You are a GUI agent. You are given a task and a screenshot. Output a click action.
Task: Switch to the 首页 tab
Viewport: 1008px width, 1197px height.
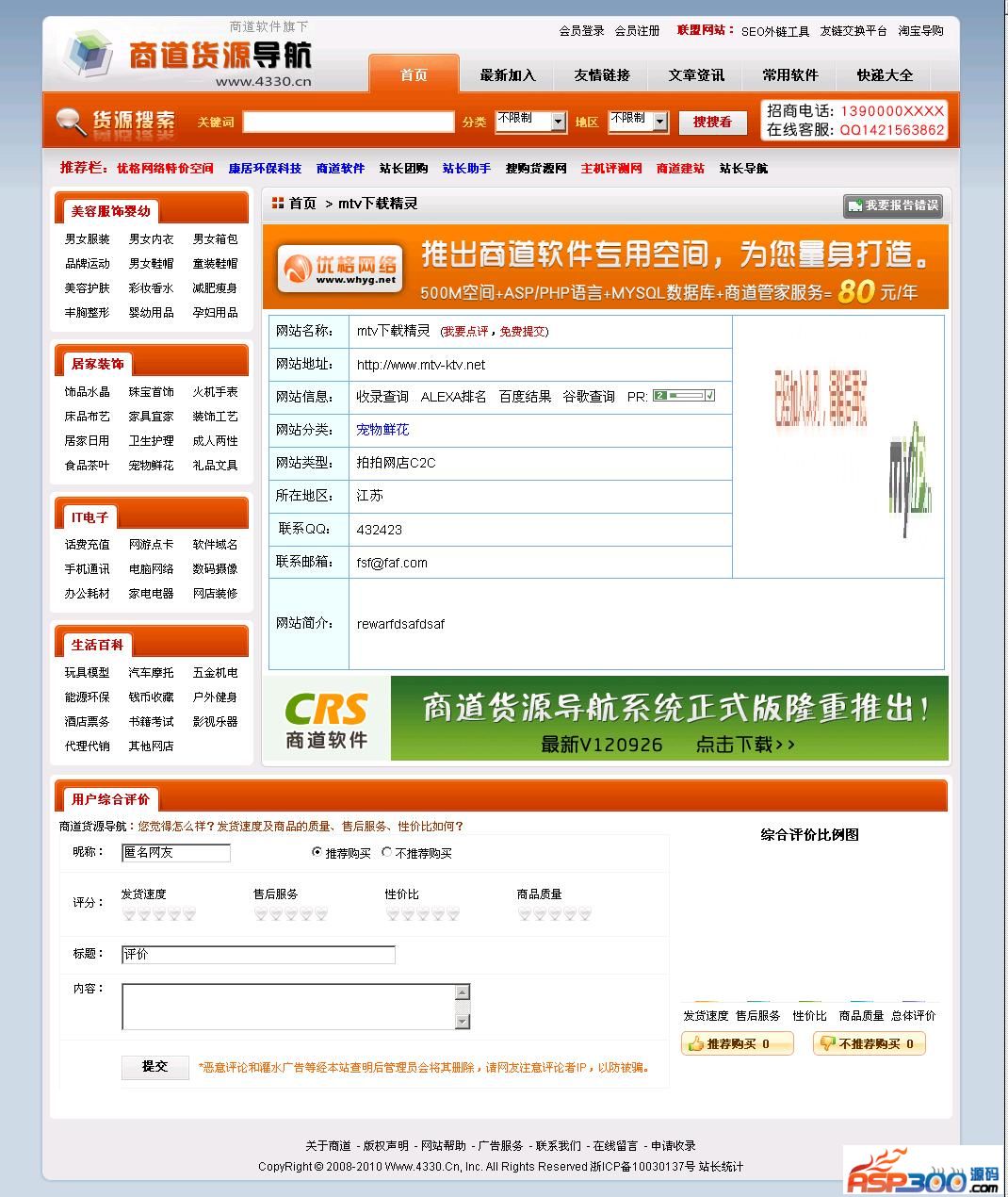[x=414, y=74]
